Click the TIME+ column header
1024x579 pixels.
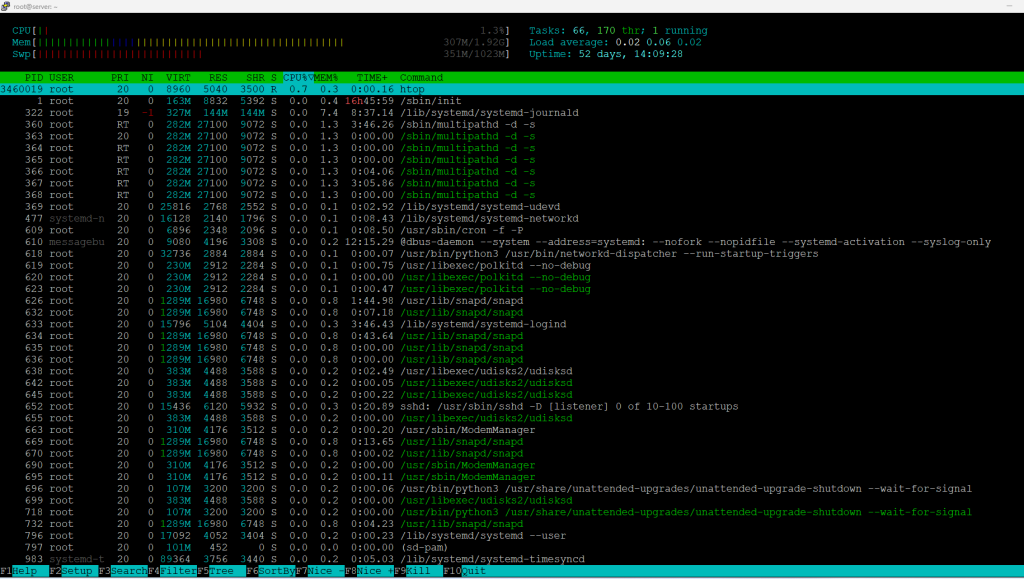point(372,77)
